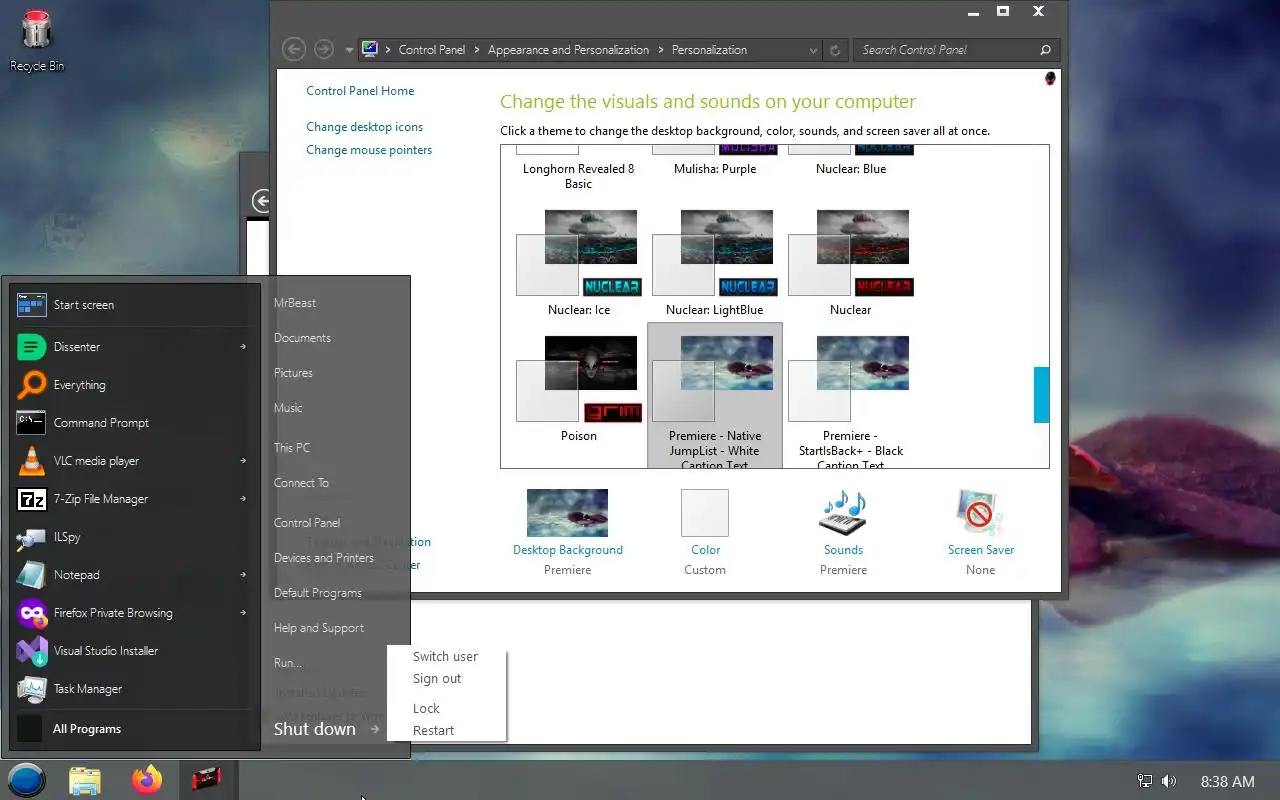Screen dimensions: 1280x800
Task: Click the search magnifier in Control Panel
Action: click(1045, 50)
